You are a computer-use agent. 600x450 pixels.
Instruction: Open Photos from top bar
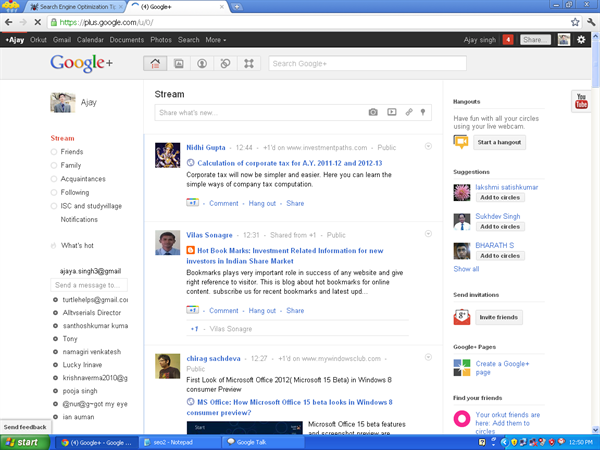(x=161, y=40)
